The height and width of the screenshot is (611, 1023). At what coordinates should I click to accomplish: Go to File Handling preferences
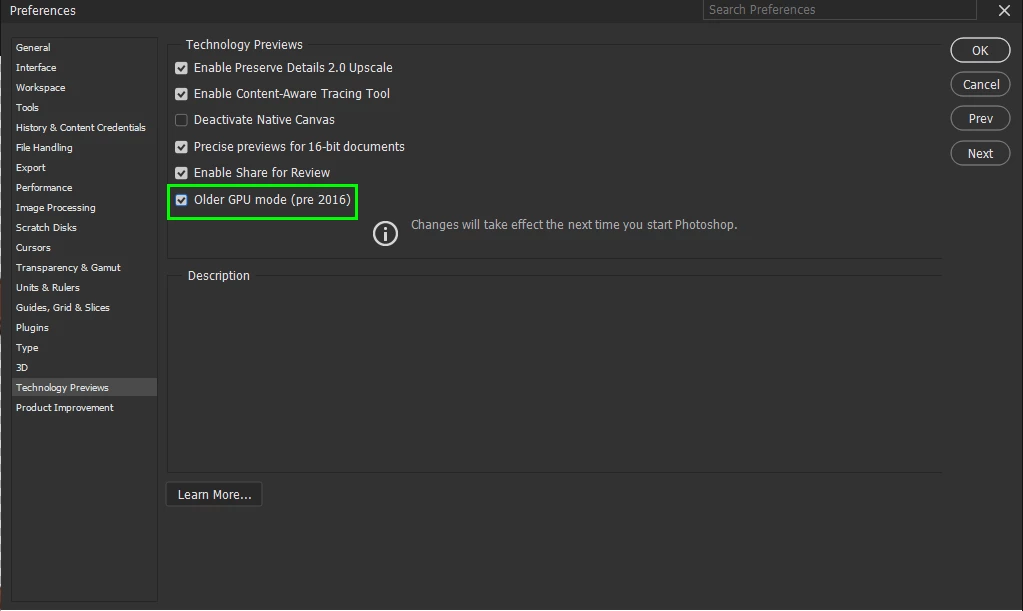pos(84,147)
